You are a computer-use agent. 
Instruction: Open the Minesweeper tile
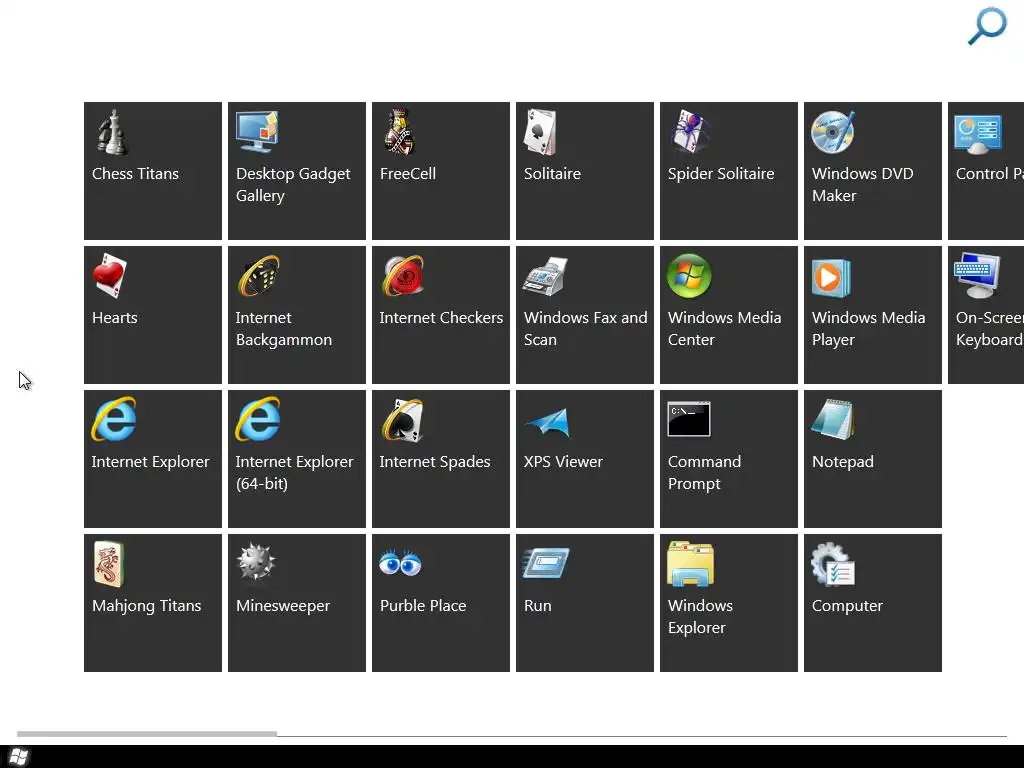tap(297, 603)
